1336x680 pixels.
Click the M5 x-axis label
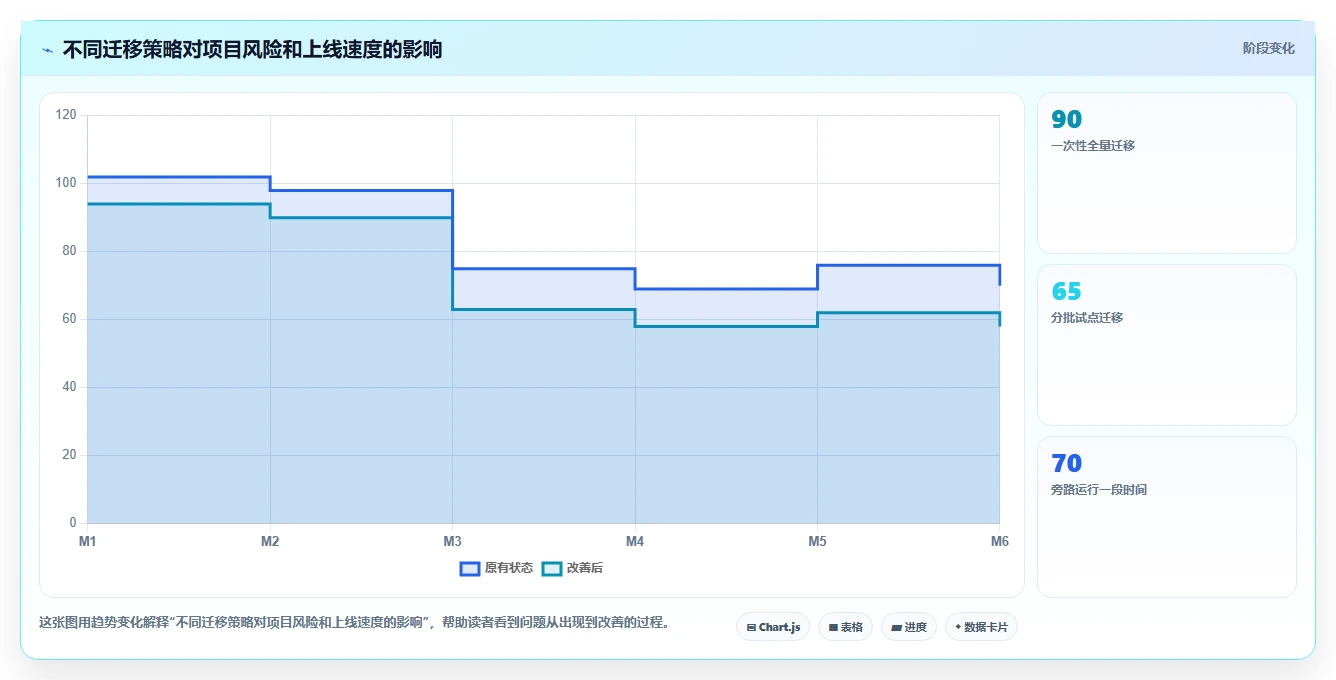(x=817, y=541)
